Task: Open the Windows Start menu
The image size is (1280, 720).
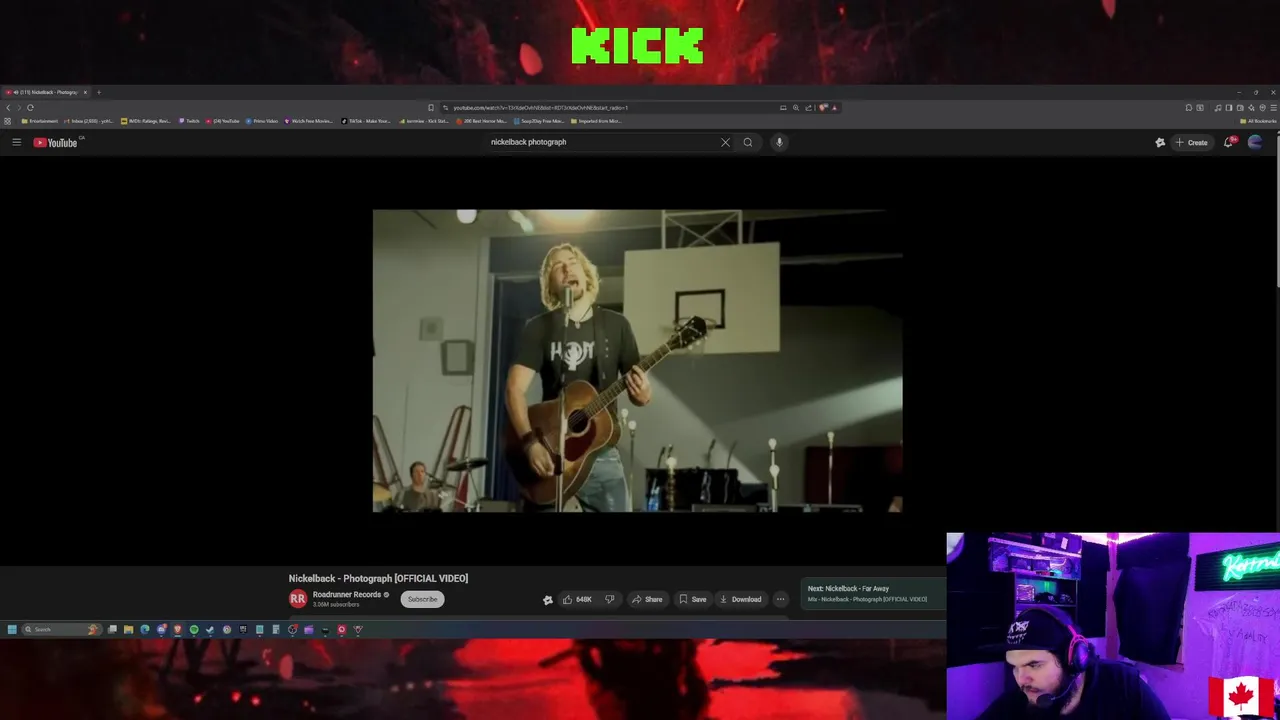Action: (x=12, y=629)
